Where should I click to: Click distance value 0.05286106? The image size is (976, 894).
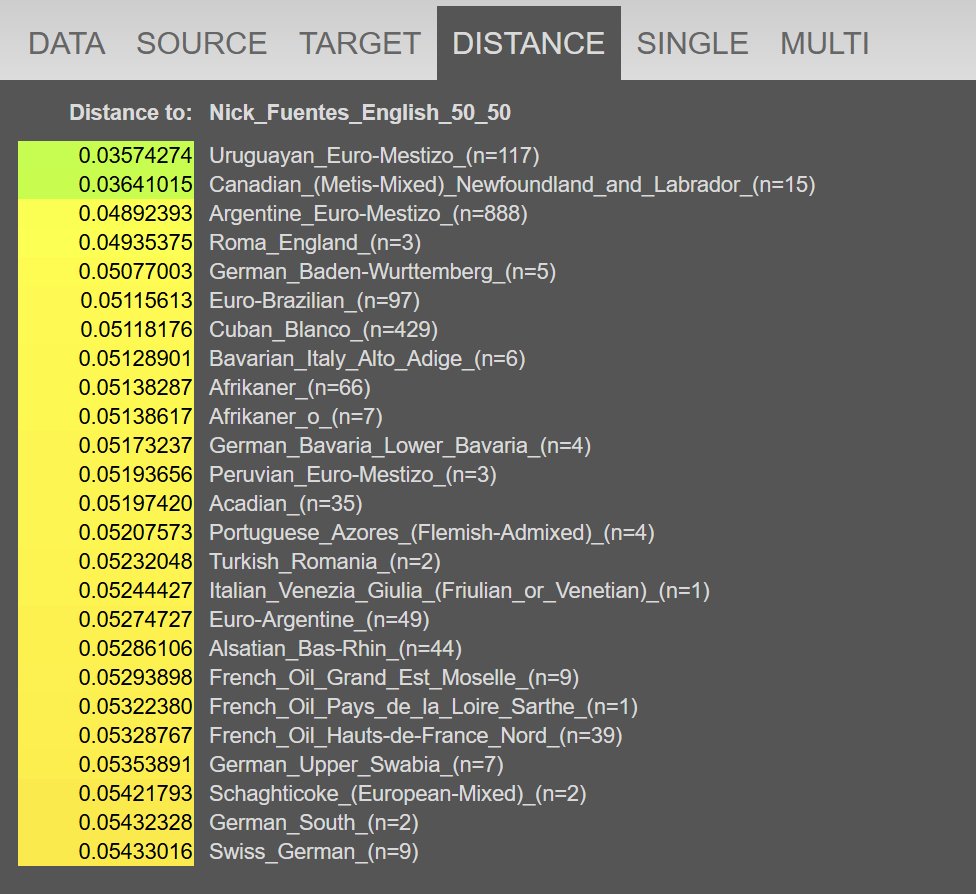click(136, 649)
